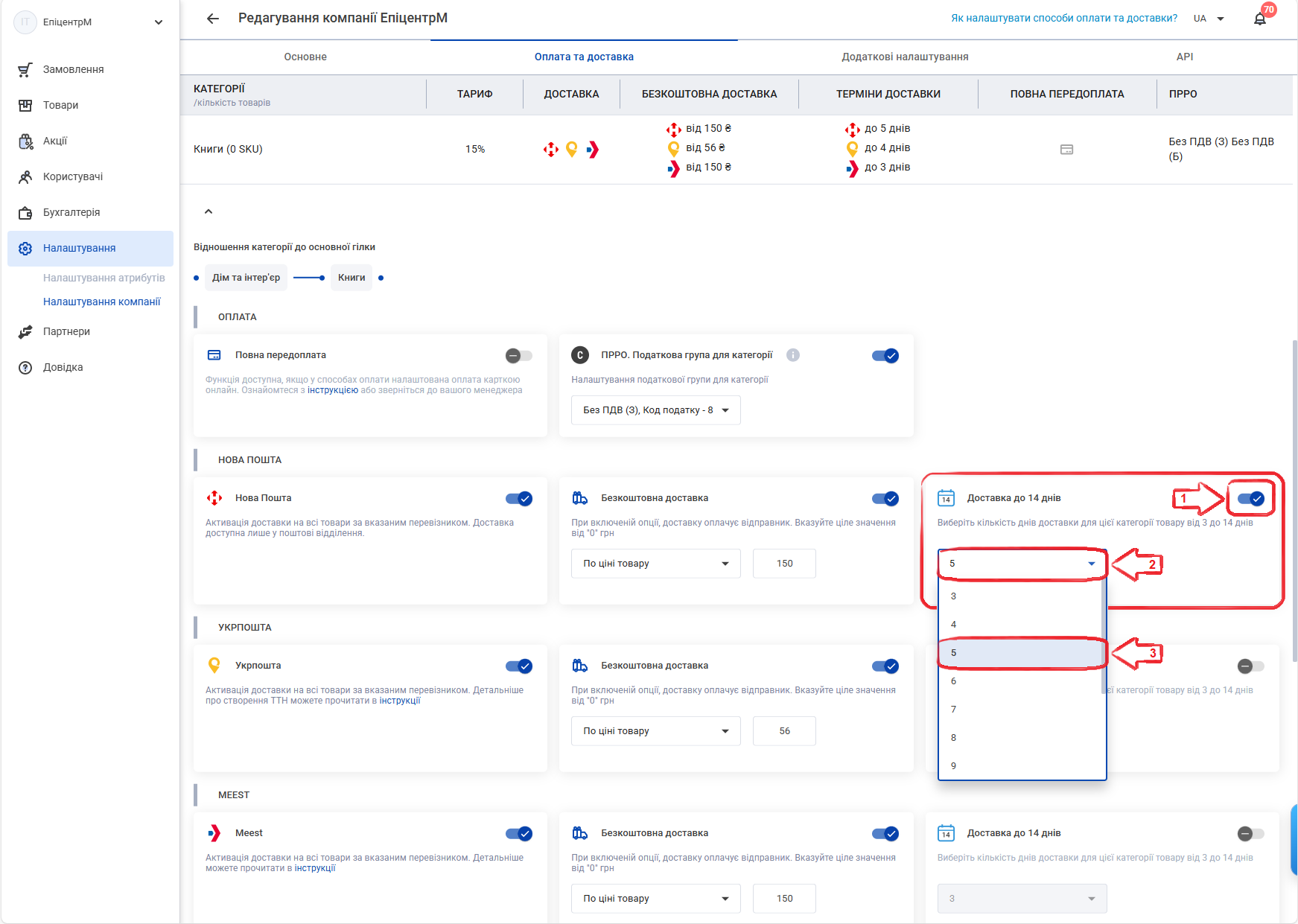Toggle Нова Пошта Доставка до 14 днів switch
1298x924 pixels.
[x=1251, y=499]
